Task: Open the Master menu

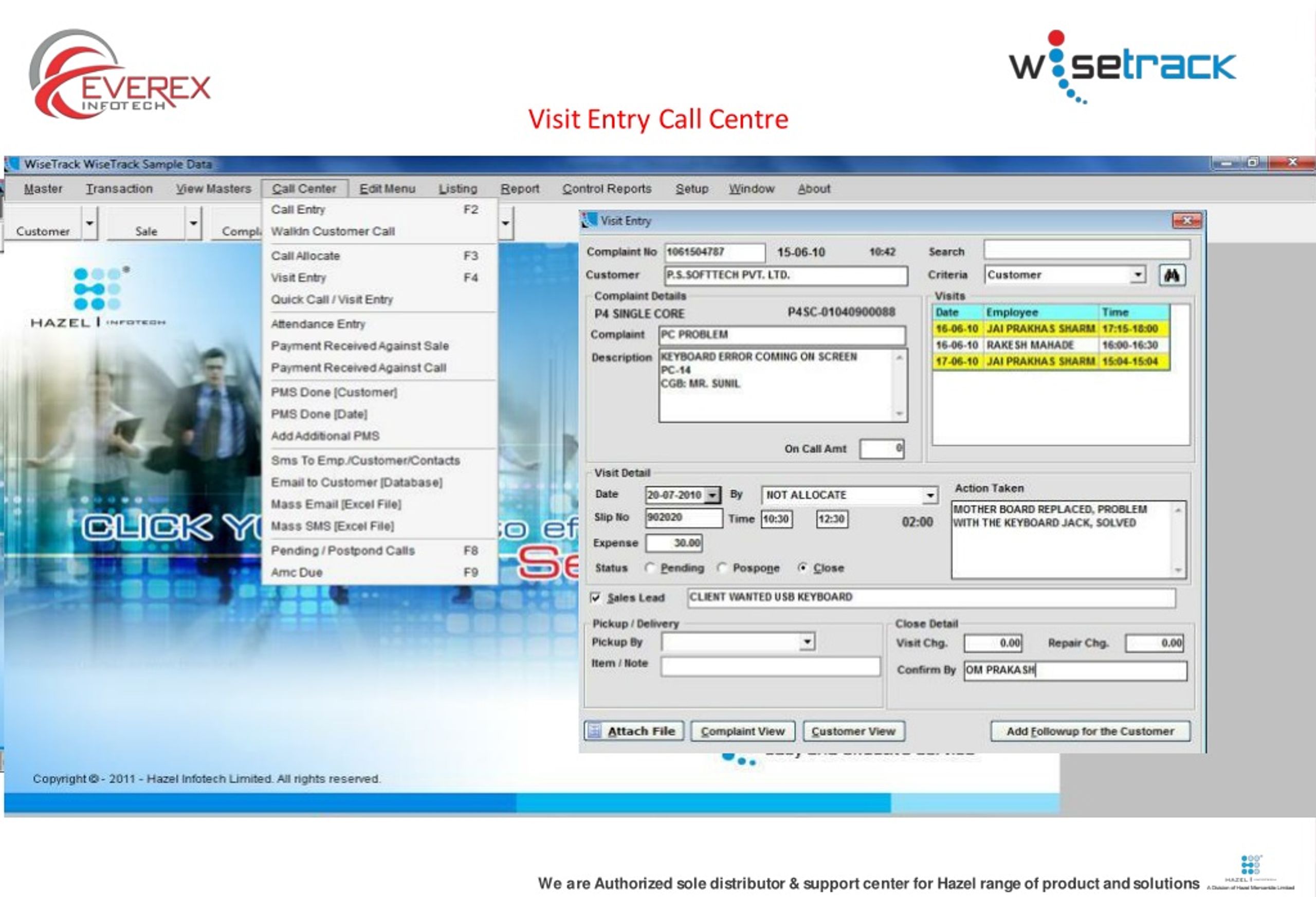Action: (x=43, y=189)
